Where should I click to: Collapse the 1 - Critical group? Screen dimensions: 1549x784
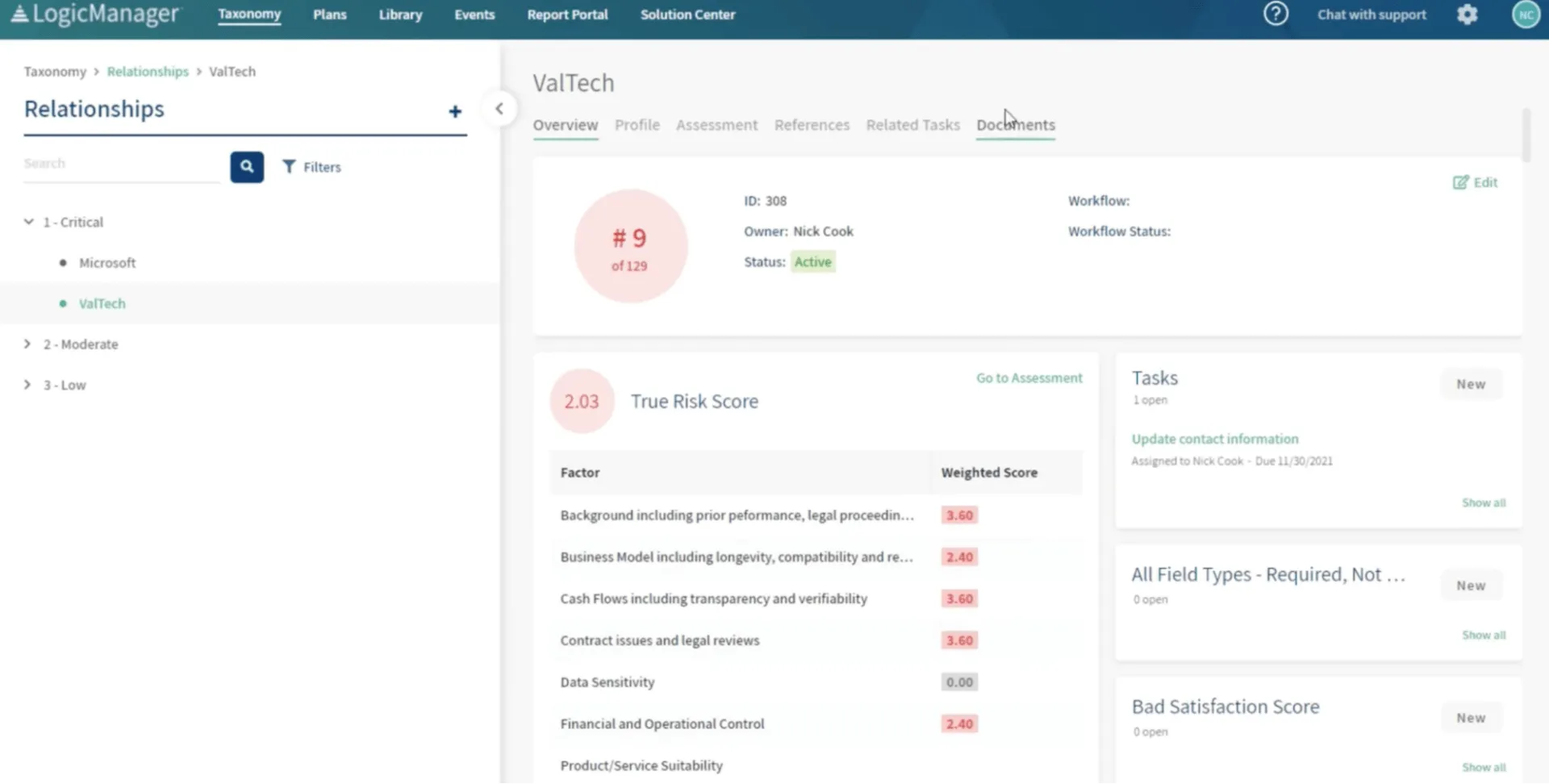[x=29, y=222]
